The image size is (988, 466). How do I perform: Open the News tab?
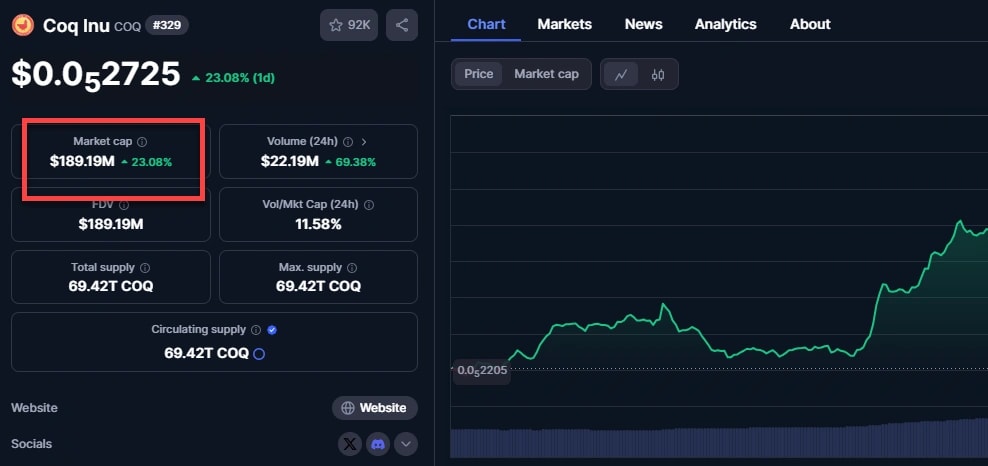tap(643, 24)
